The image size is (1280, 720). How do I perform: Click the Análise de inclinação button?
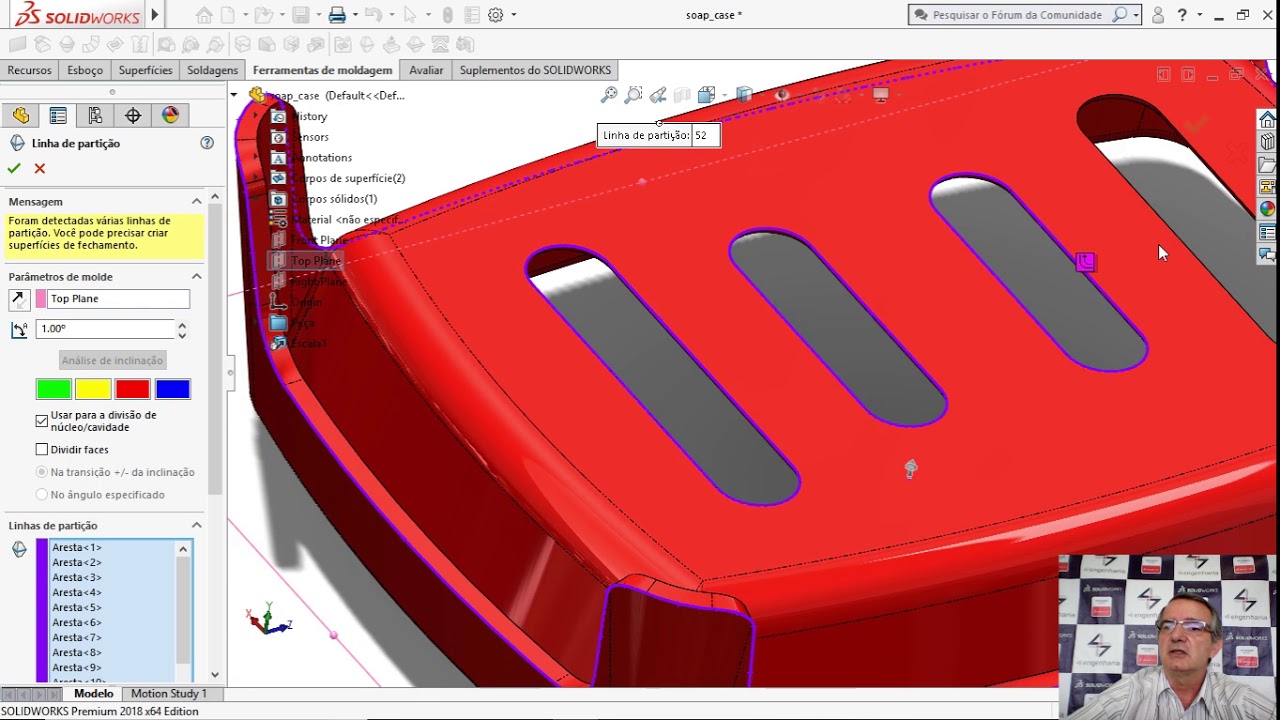tap(112, 360)
